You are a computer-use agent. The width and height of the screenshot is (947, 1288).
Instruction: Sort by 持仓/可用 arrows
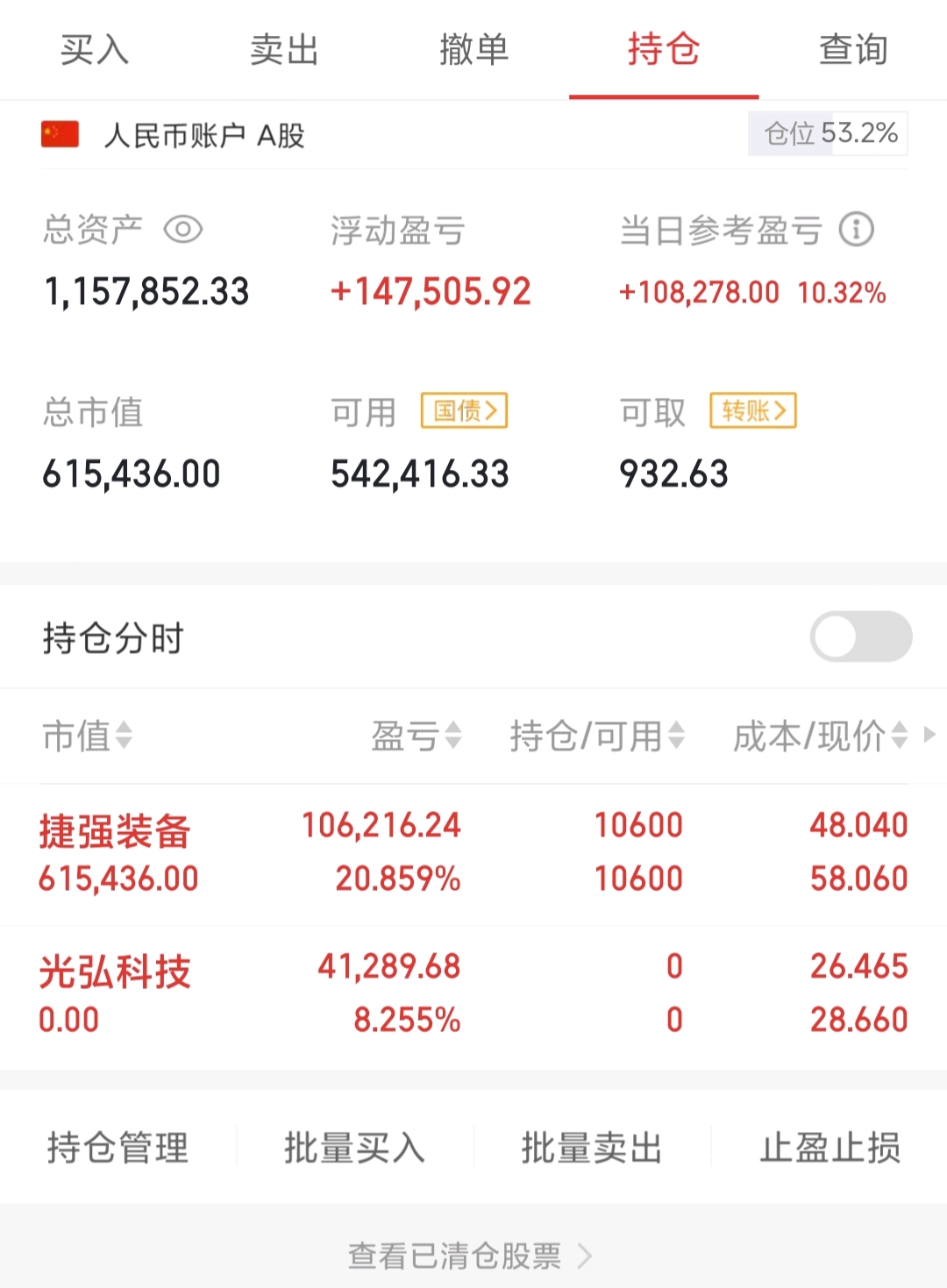pyautogui.click(x=675, y=735)
